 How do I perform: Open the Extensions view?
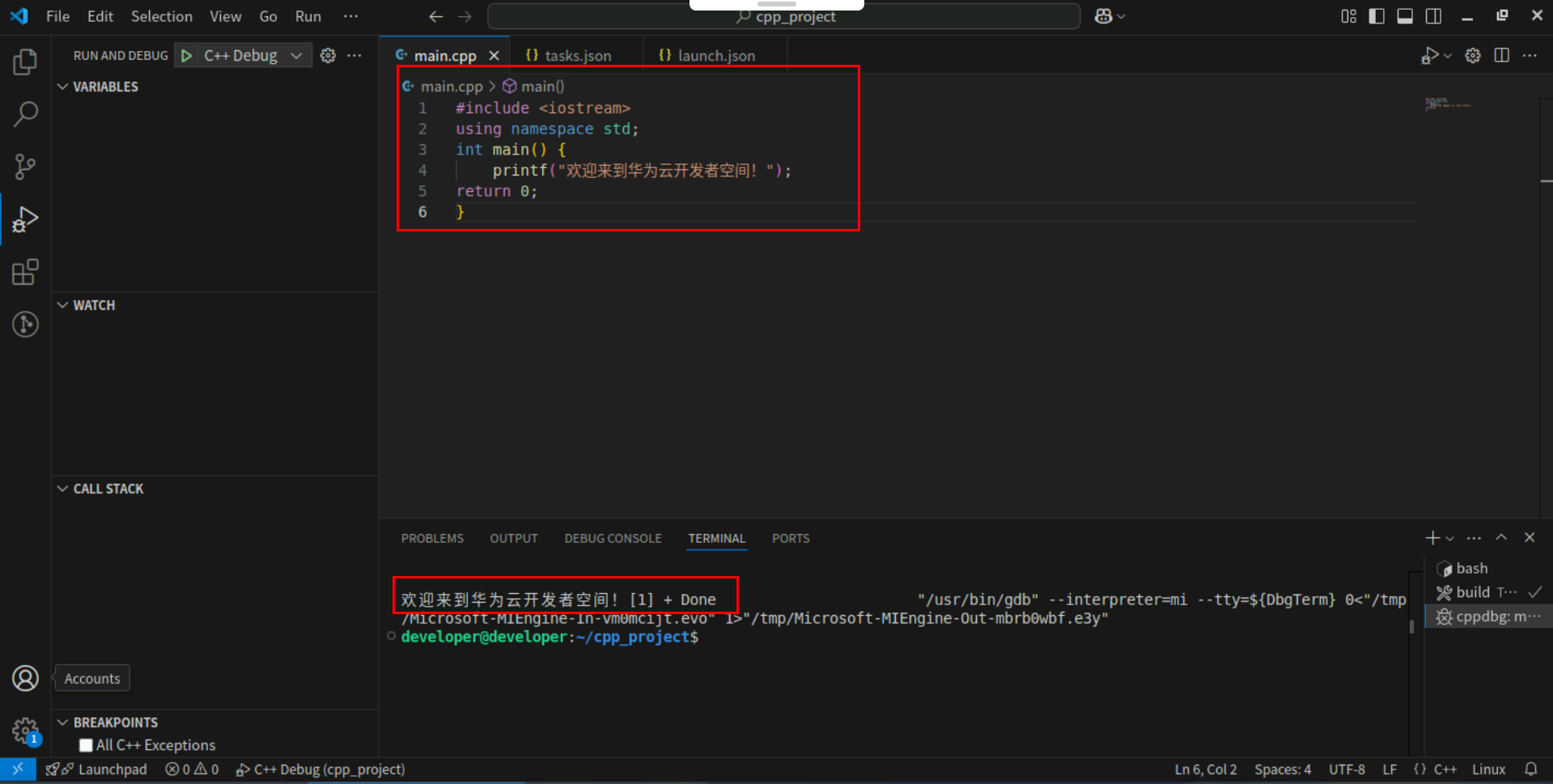(25, 272)
